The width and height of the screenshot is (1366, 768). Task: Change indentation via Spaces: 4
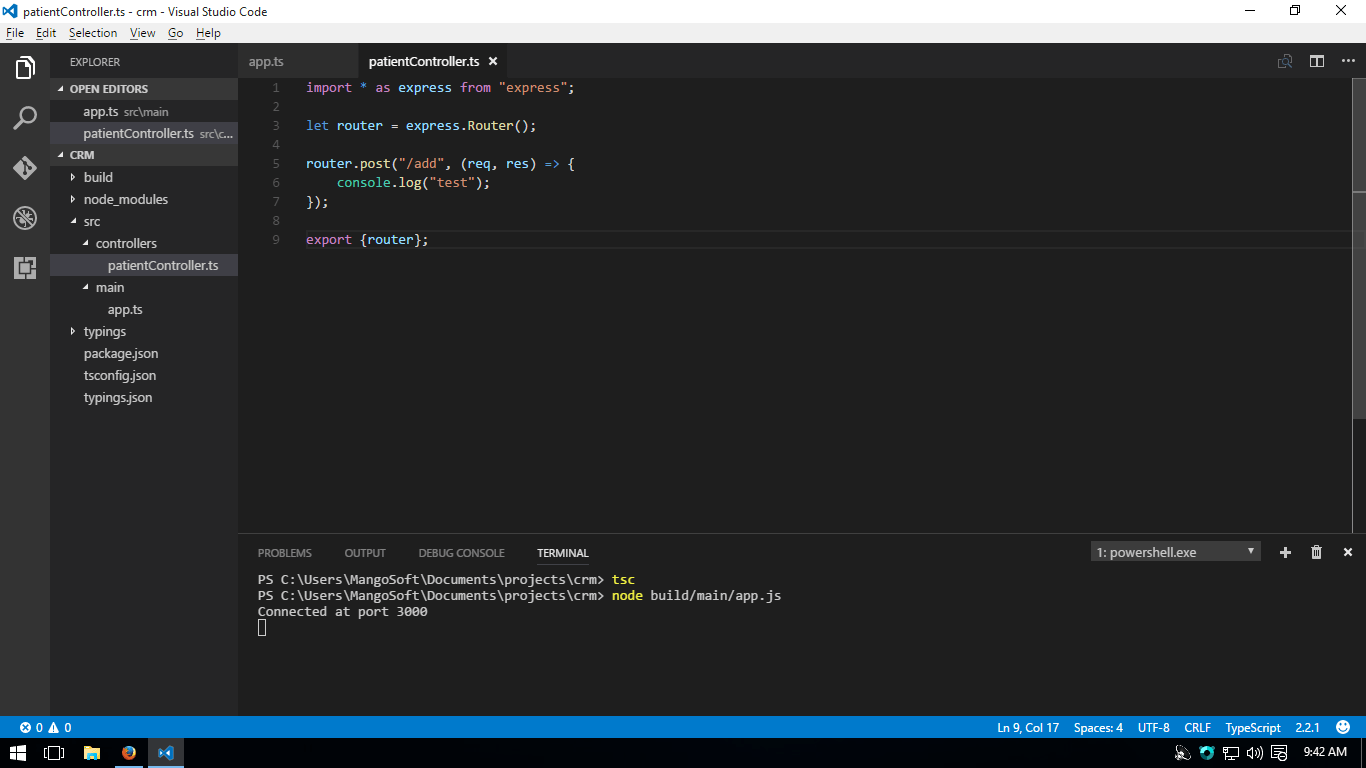[1098, 728]
